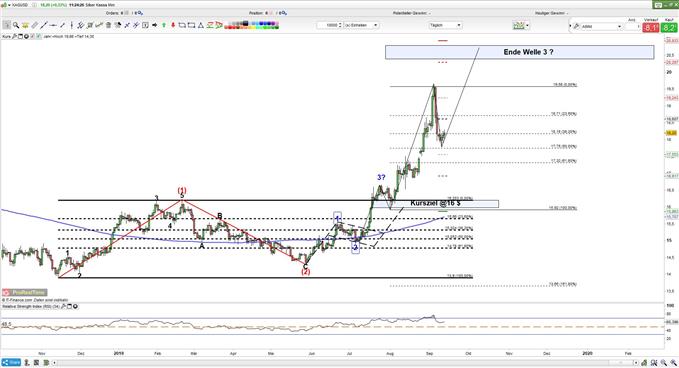Select the trend line drawing tool

point(44,25)
